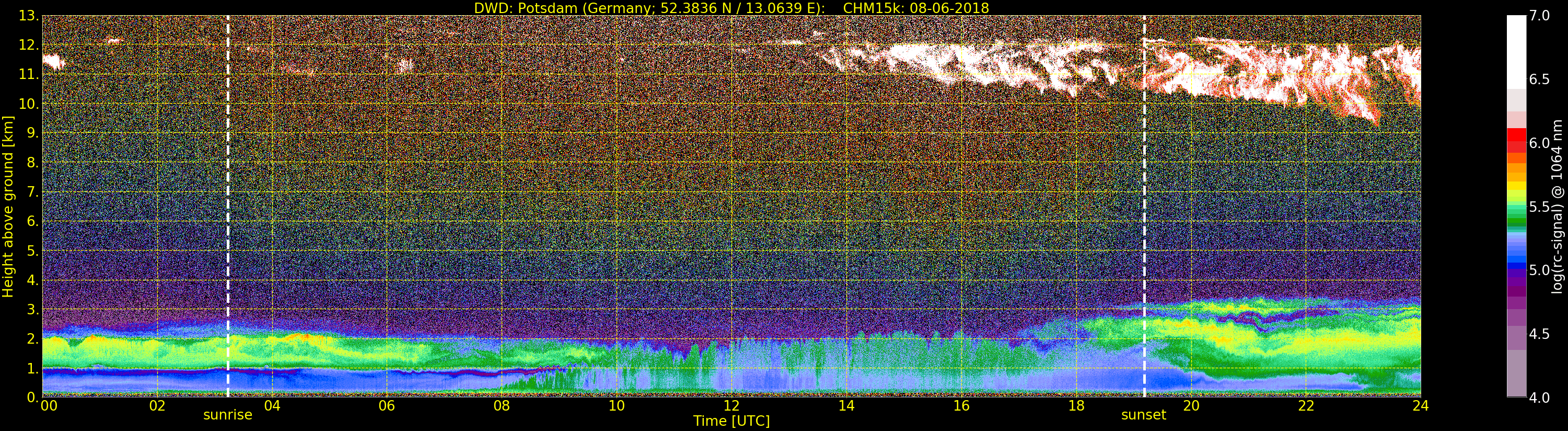The width and height of the screenshot is (1568, 431).
Task: Click the colorbar value '4.0'
Action: pos(1539,398)
